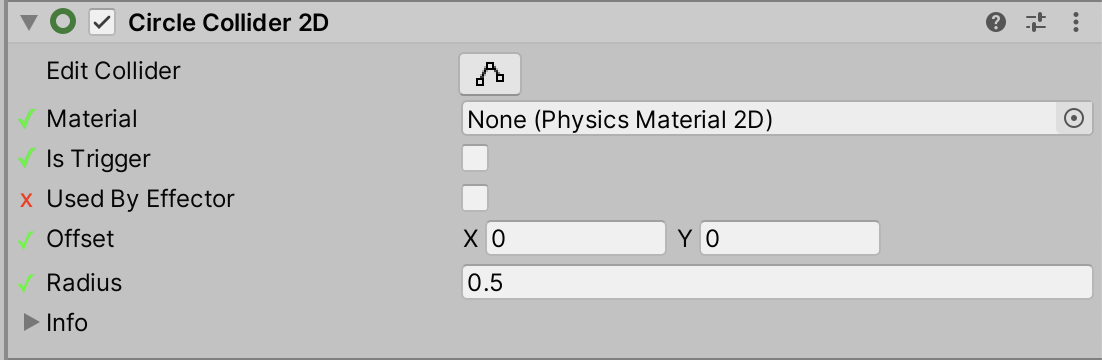Image resolution: width=1102 pixels, height=360 pixels.
Task: Click the Radius value field
Action: tap(777, 282)
